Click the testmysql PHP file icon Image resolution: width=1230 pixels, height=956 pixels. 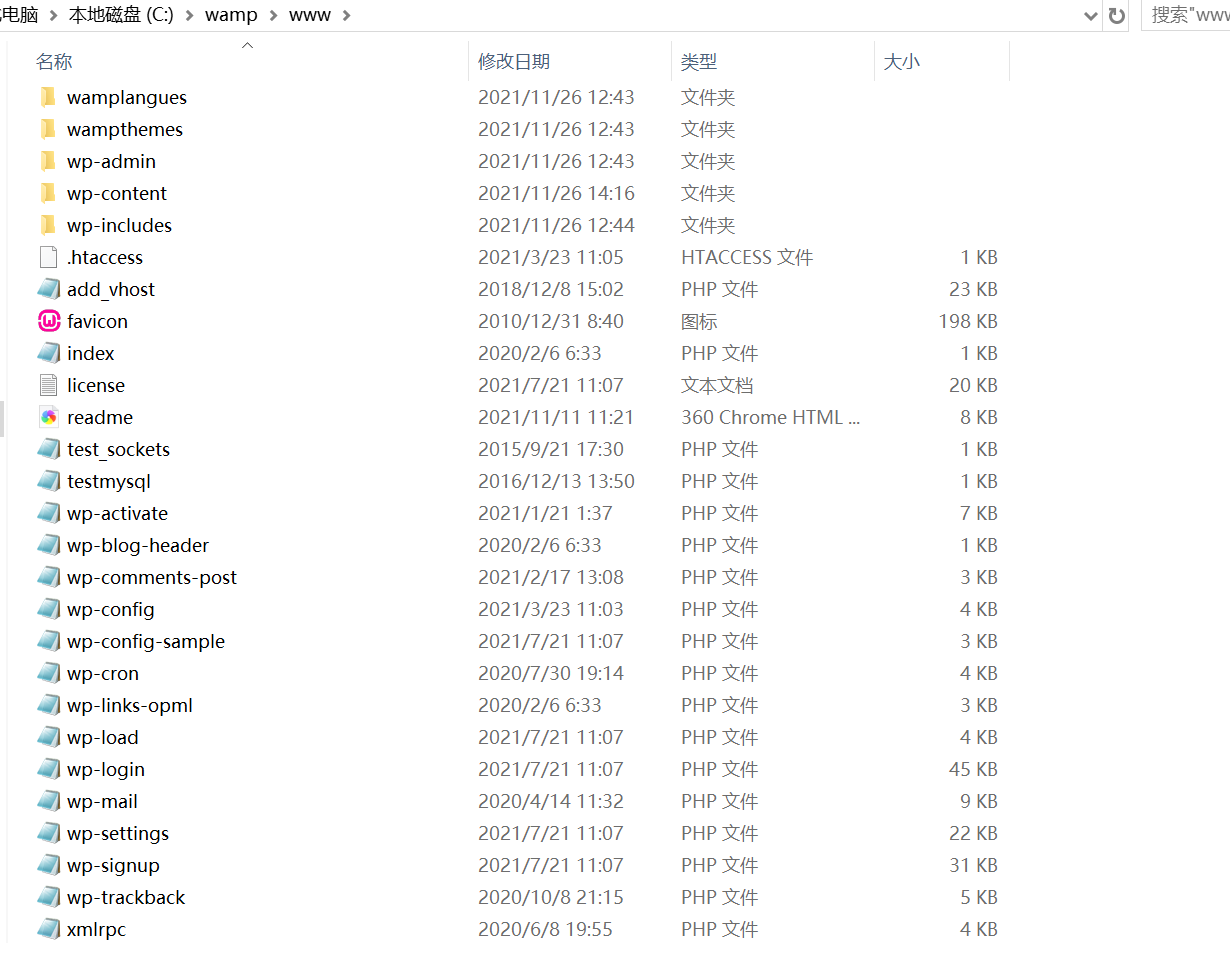[x=49, y=481]
